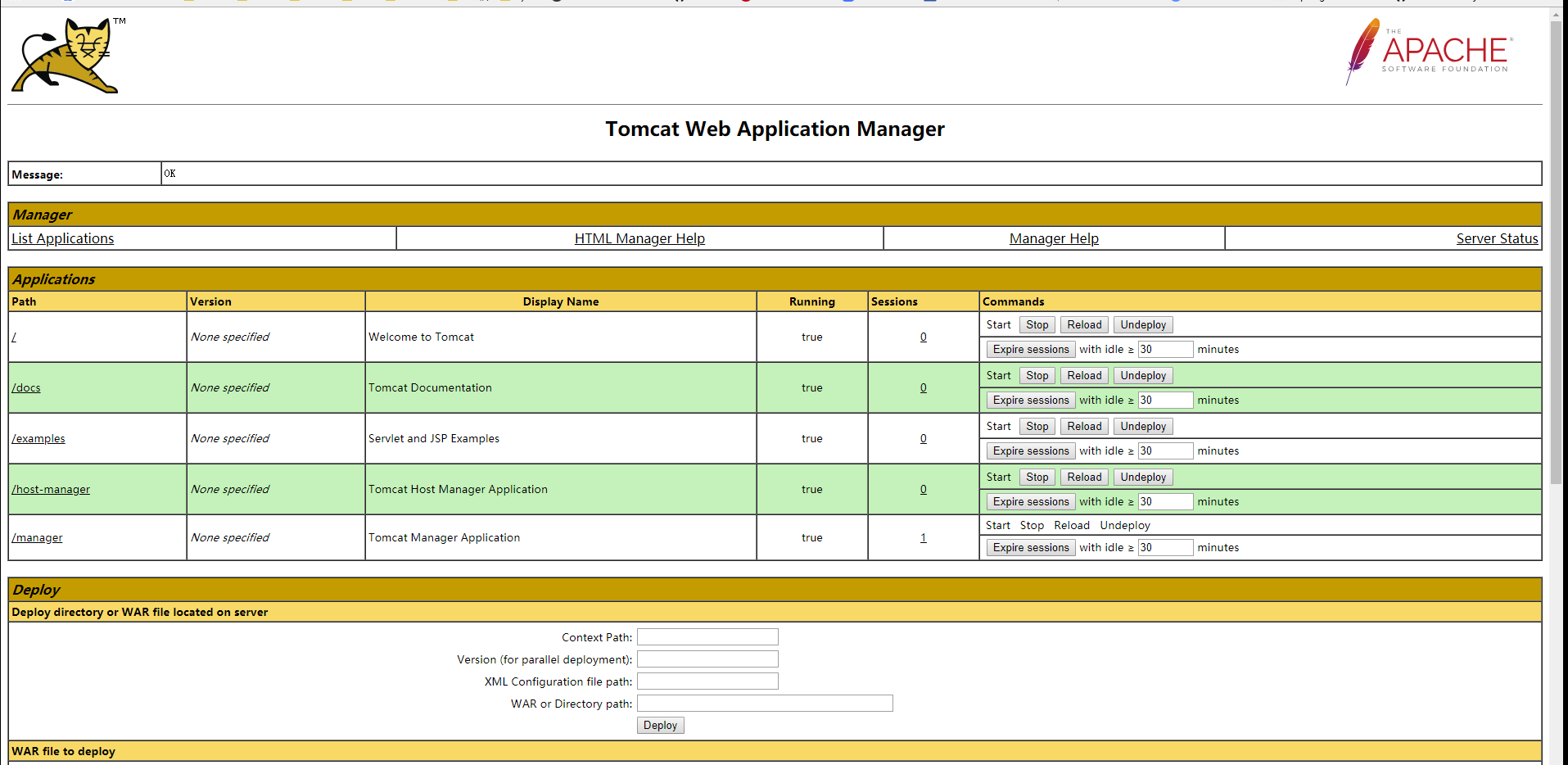Expire sessions for /examples app
This screenshot has width=1568, height=765.
point(1031,450)
